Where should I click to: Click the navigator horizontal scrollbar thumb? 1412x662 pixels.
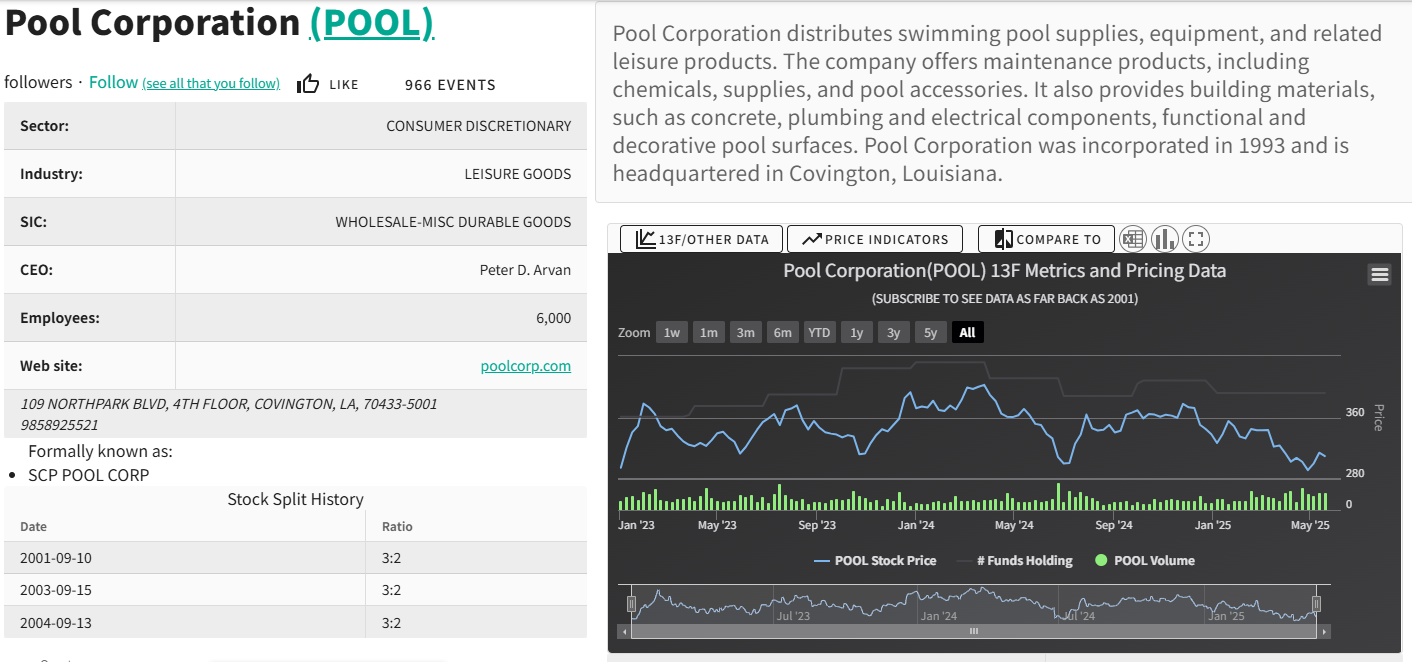[x=973, y=632]
